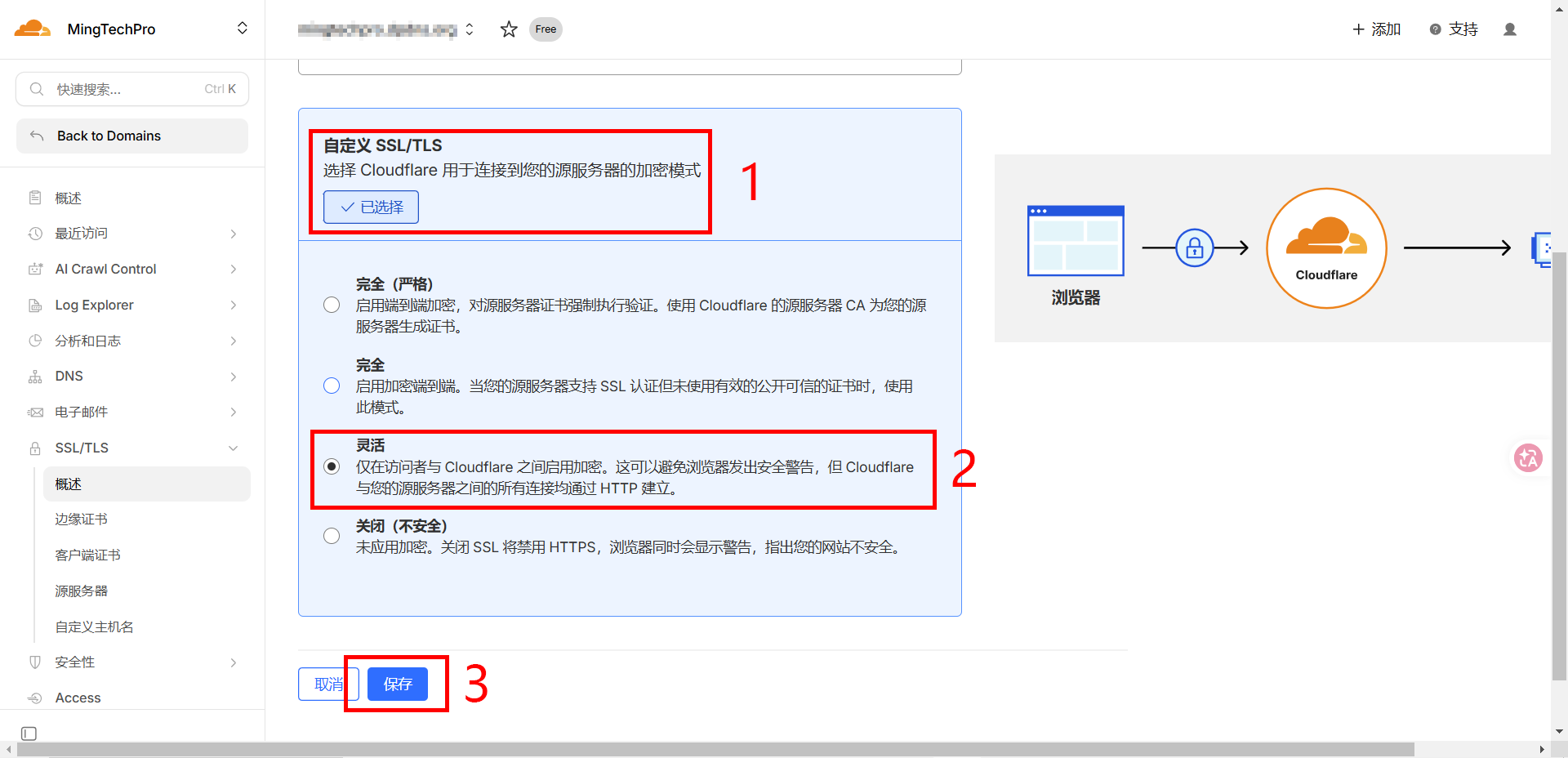Click the scroll left arrow
The width and height of the screenshot is (1568, 758).
pyautogui.click(x=8, y=750)
